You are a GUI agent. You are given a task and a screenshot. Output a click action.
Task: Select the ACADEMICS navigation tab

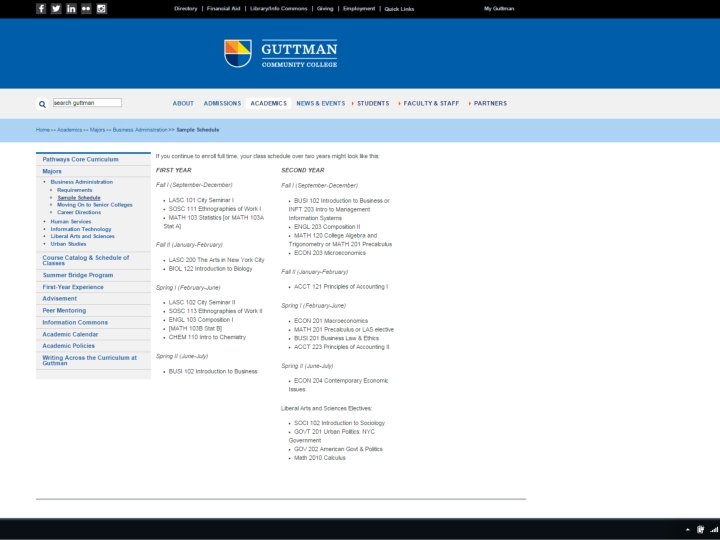[x=269, y=103]
